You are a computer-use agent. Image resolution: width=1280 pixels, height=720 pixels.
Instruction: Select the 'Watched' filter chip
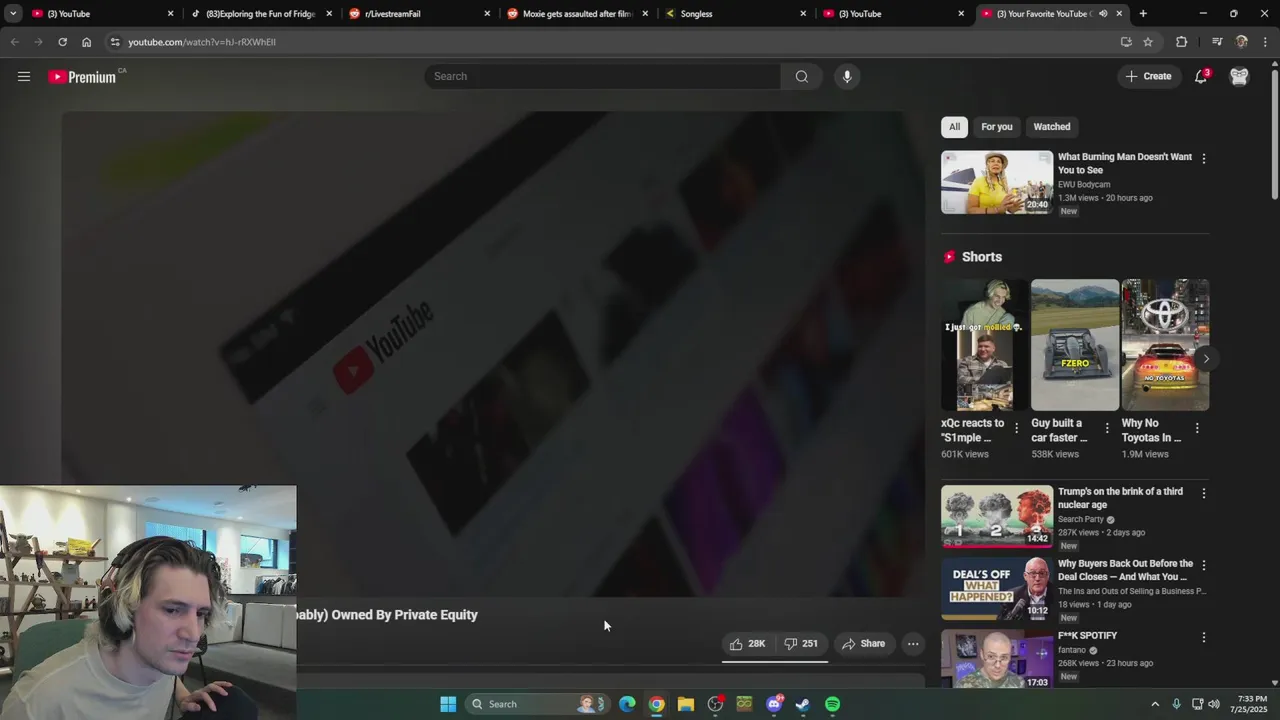point(1052,127)
